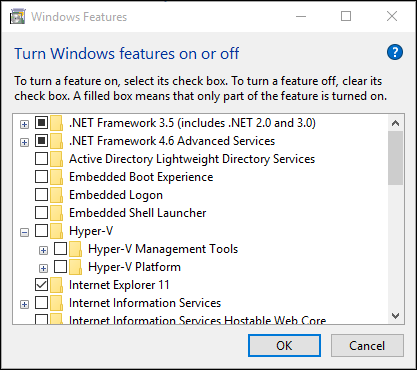The height and width of the screenshot is (370, 417).
Task: Toggle the .NET Framework 3.5 checkbox
Action: tap(41, 122)
